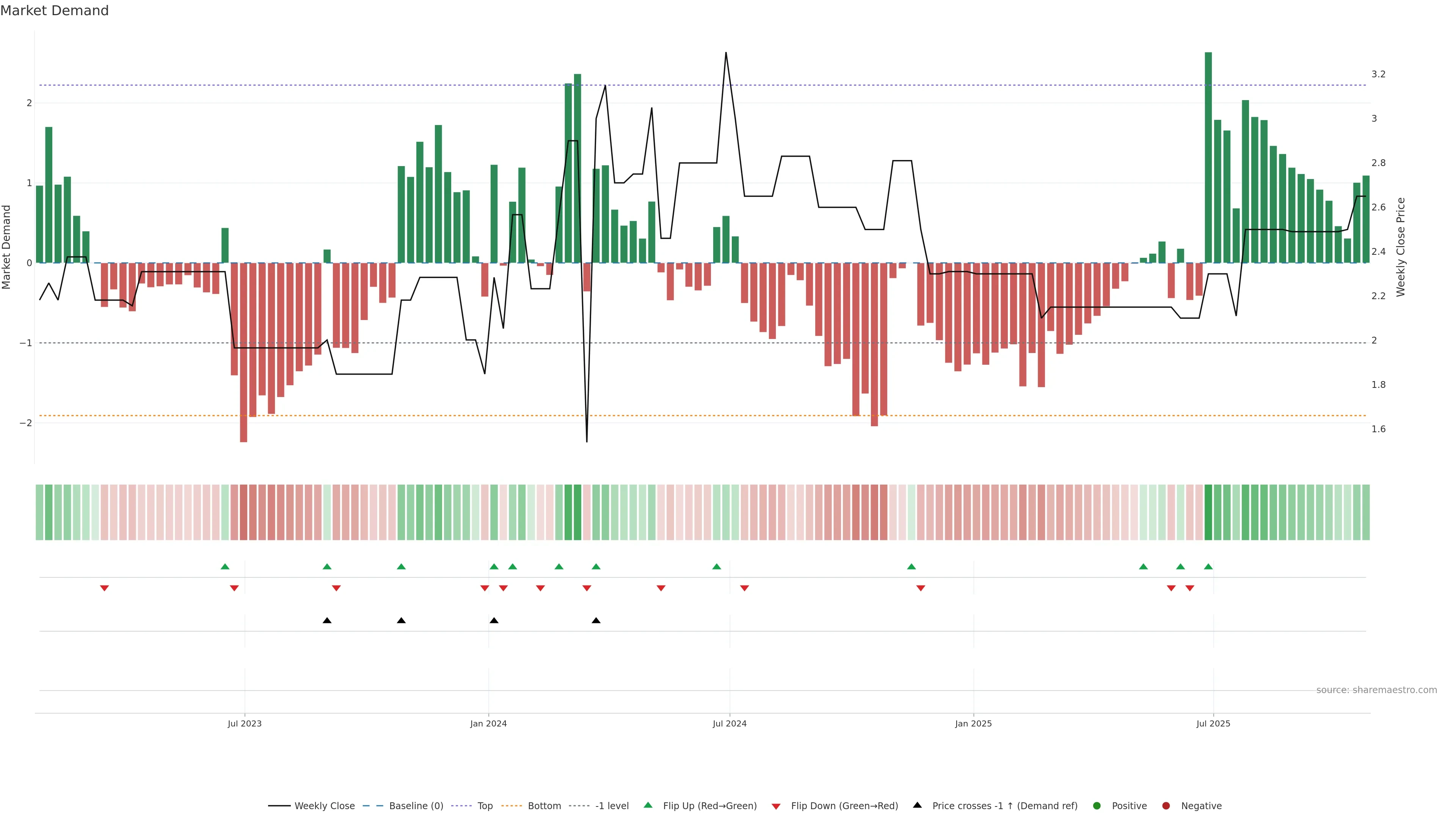The image size is (1456, 819).
Task: Click the Jul 2023 axis label
Action: click(x=244, y=723)
